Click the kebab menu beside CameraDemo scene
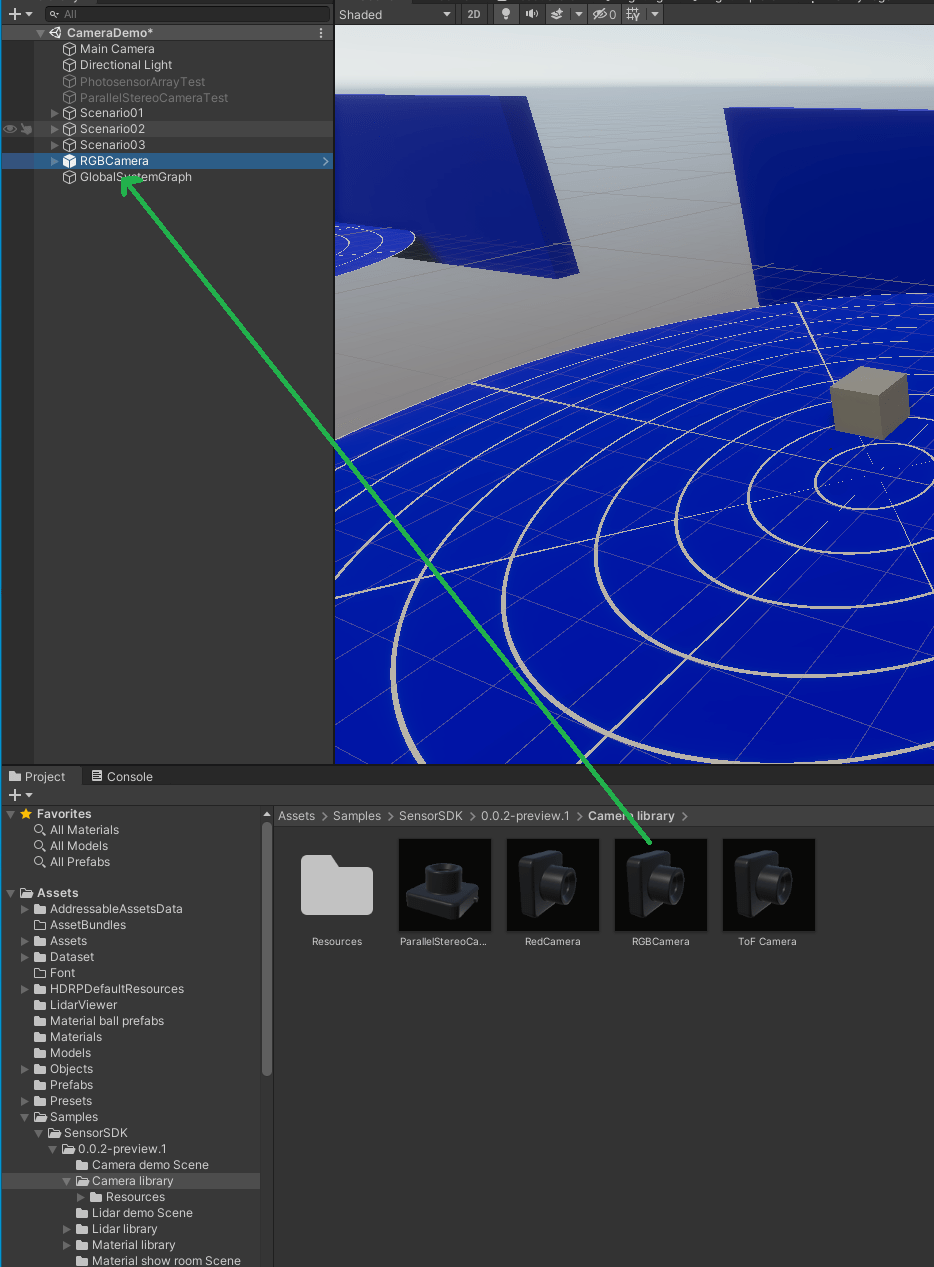 point(320,32)
